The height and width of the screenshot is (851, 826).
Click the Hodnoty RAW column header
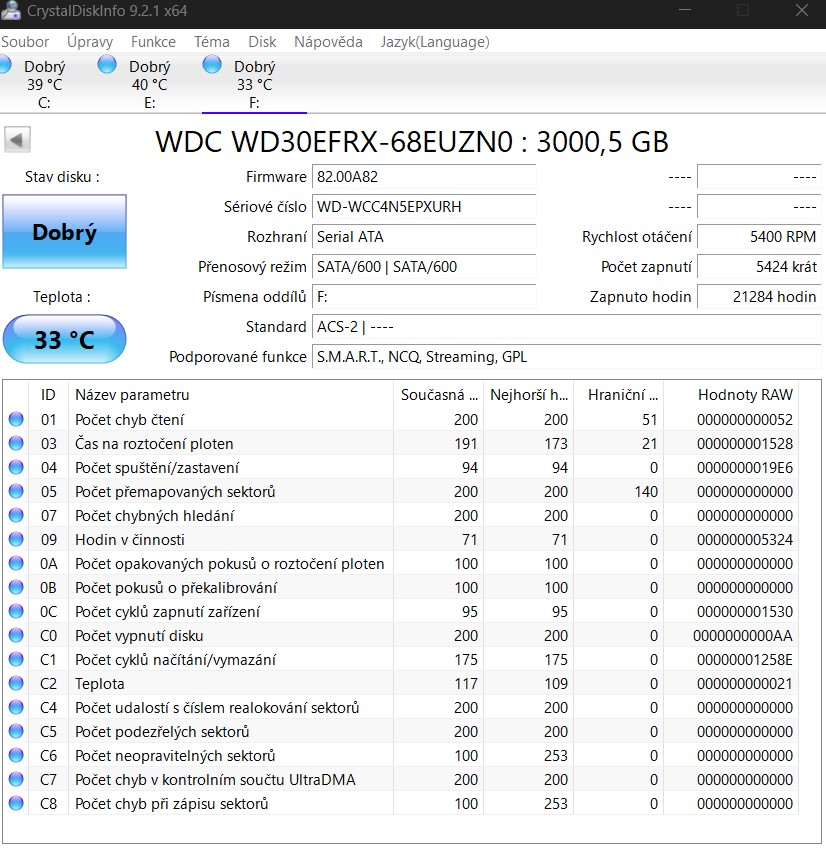point(744,395)
